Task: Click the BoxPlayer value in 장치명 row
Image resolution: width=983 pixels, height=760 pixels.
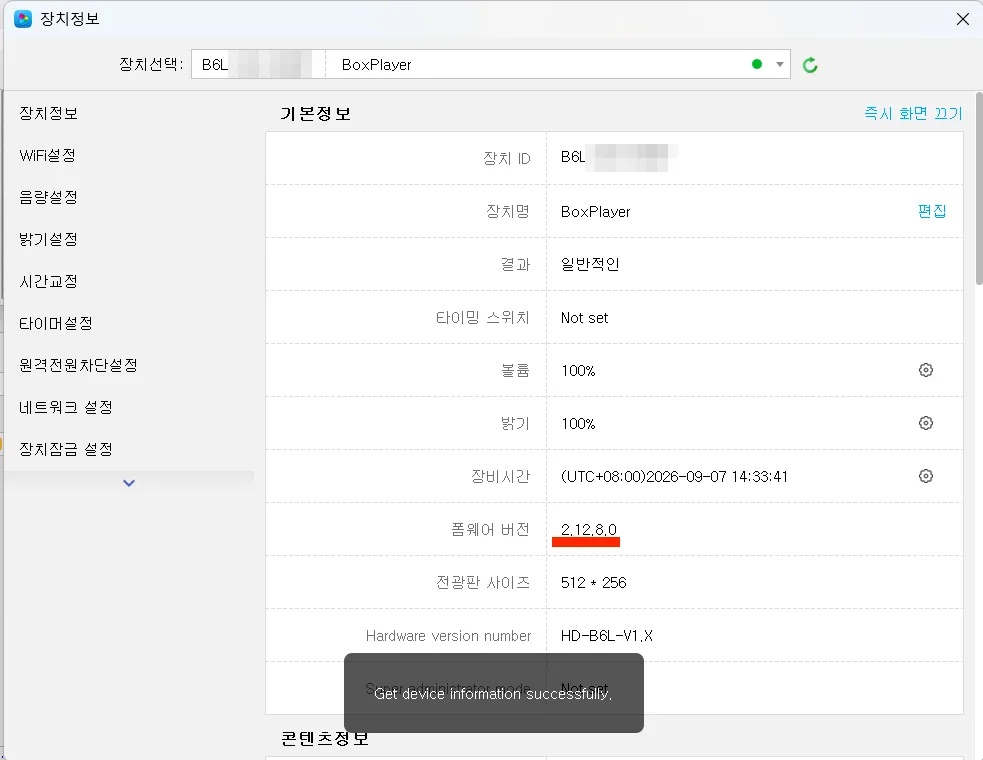Action: (596, 212)
